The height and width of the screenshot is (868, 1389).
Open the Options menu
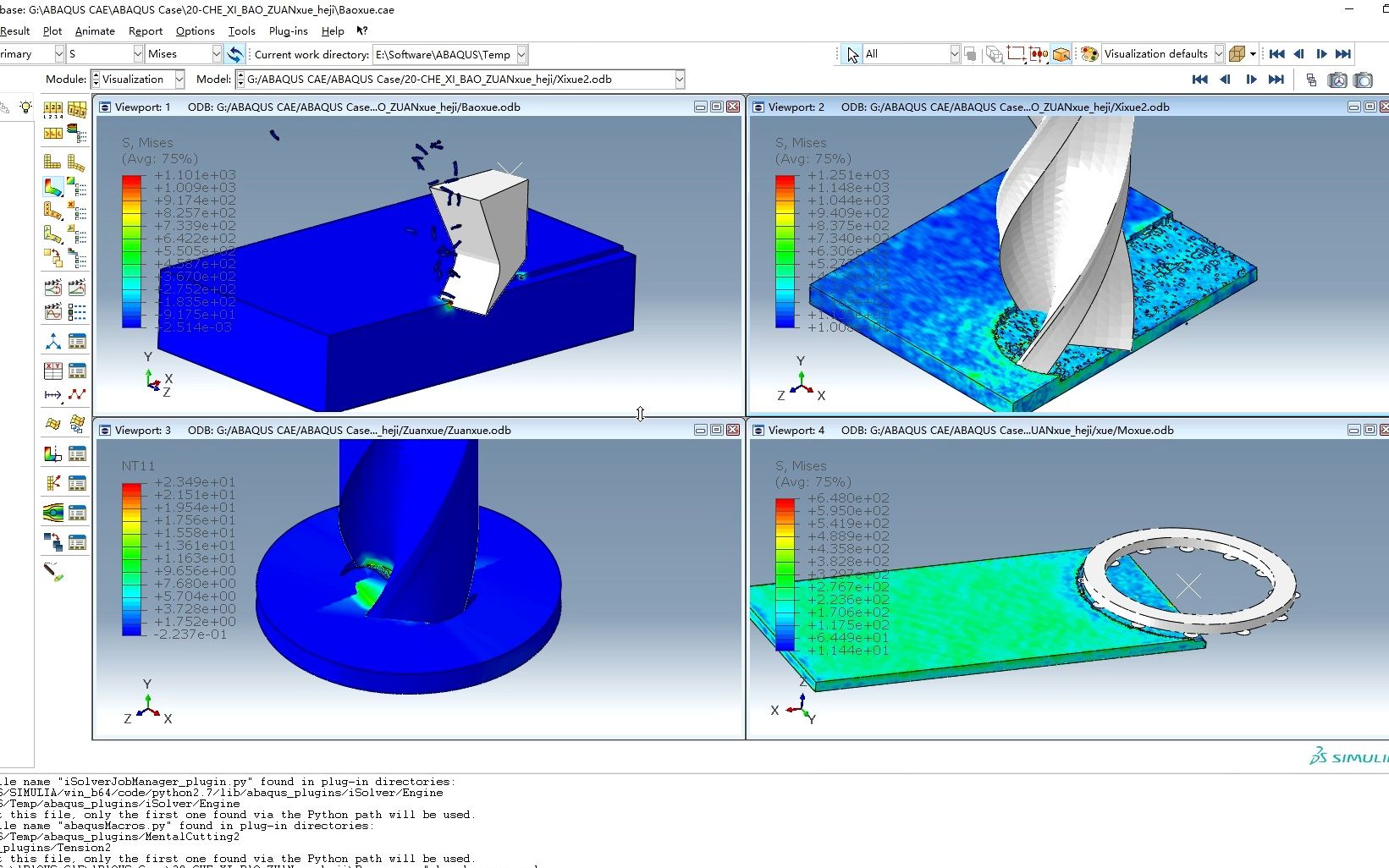coord(196,31)
